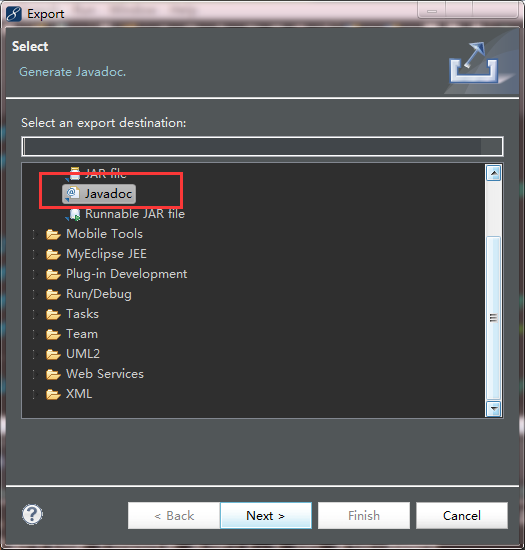The image size is (525, 550).
Task: Click the Finish button
Action: click(364, 515)
